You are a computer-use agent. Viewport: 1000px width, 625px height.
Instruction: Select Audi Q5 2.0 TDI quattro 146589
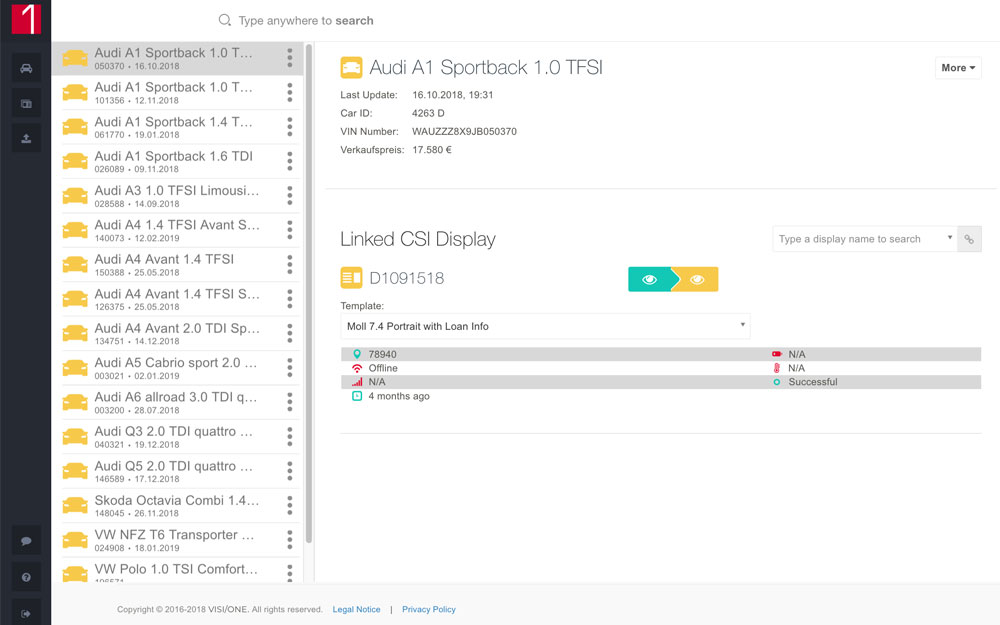pyautogui.click(x=177, y=471)
